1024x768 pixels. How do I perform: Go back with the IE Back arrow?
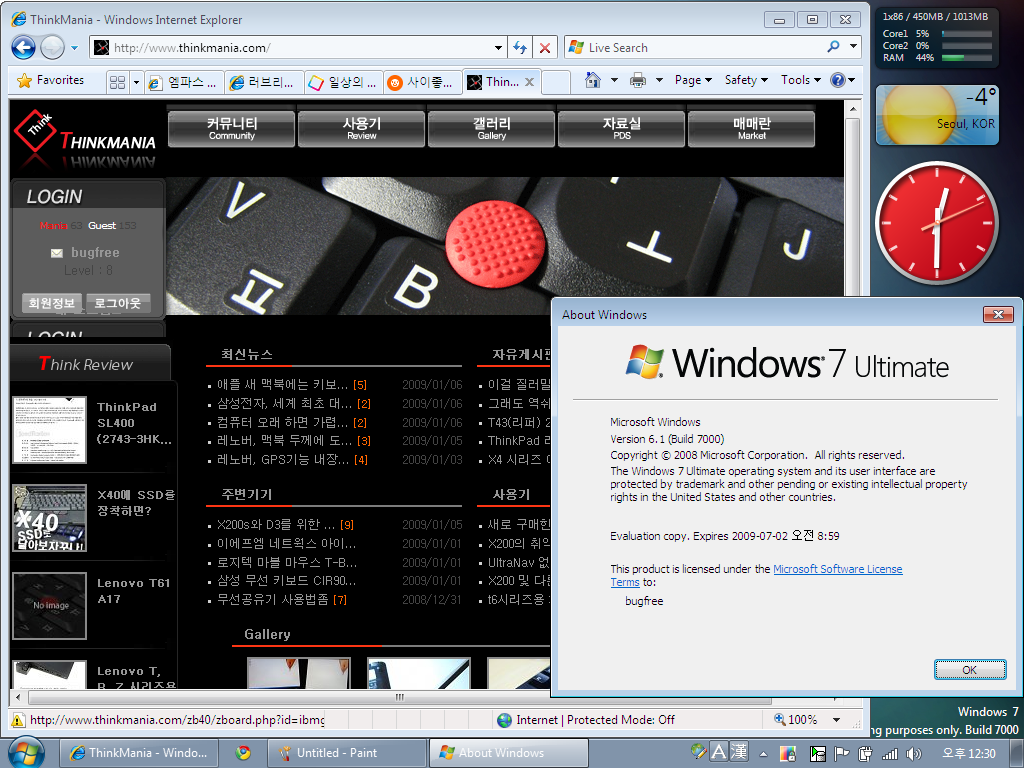[24, 48]
